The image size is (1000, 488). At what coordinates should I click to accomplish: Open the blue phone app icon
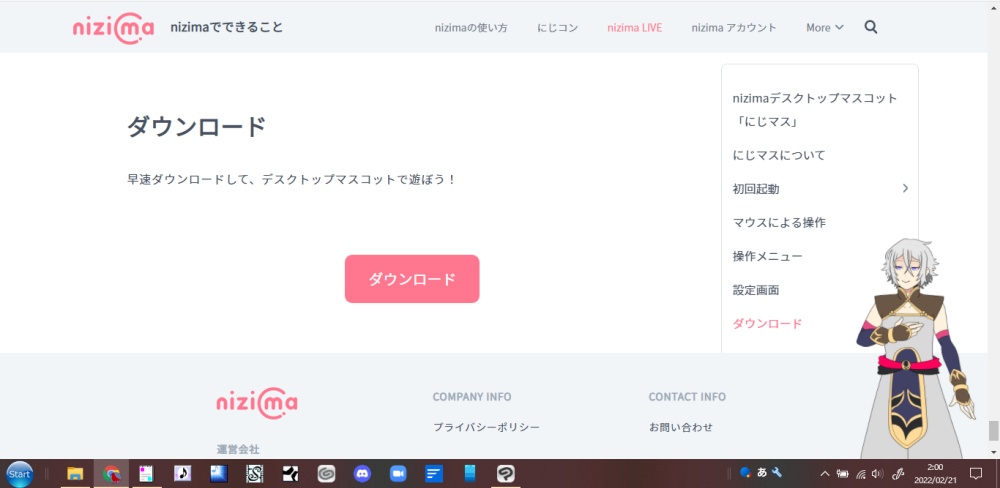470,473
